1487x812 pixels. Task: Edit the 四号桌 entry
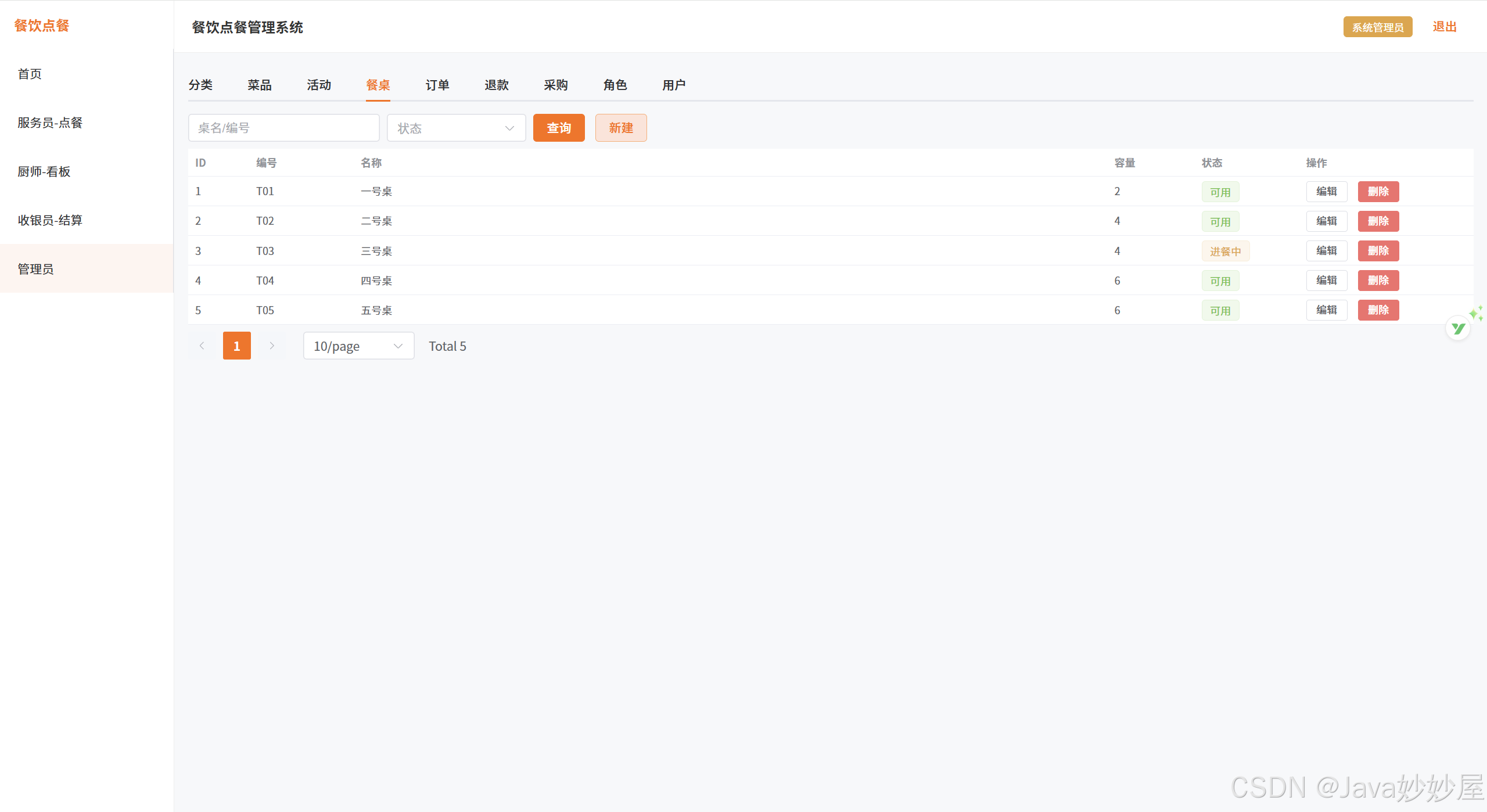(1326, 281)
